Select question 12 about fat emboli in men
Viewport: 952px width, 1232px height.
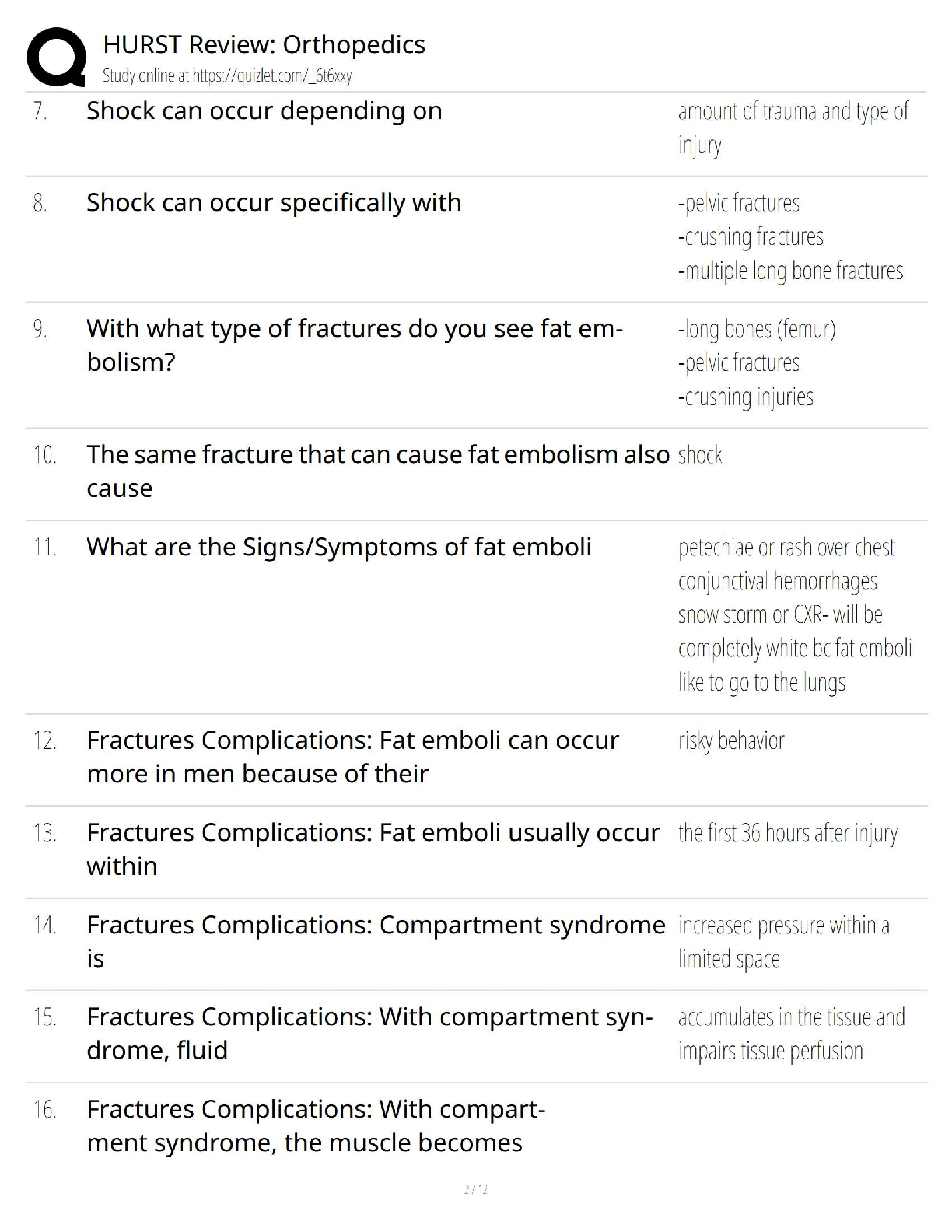(x=352, y=757)
